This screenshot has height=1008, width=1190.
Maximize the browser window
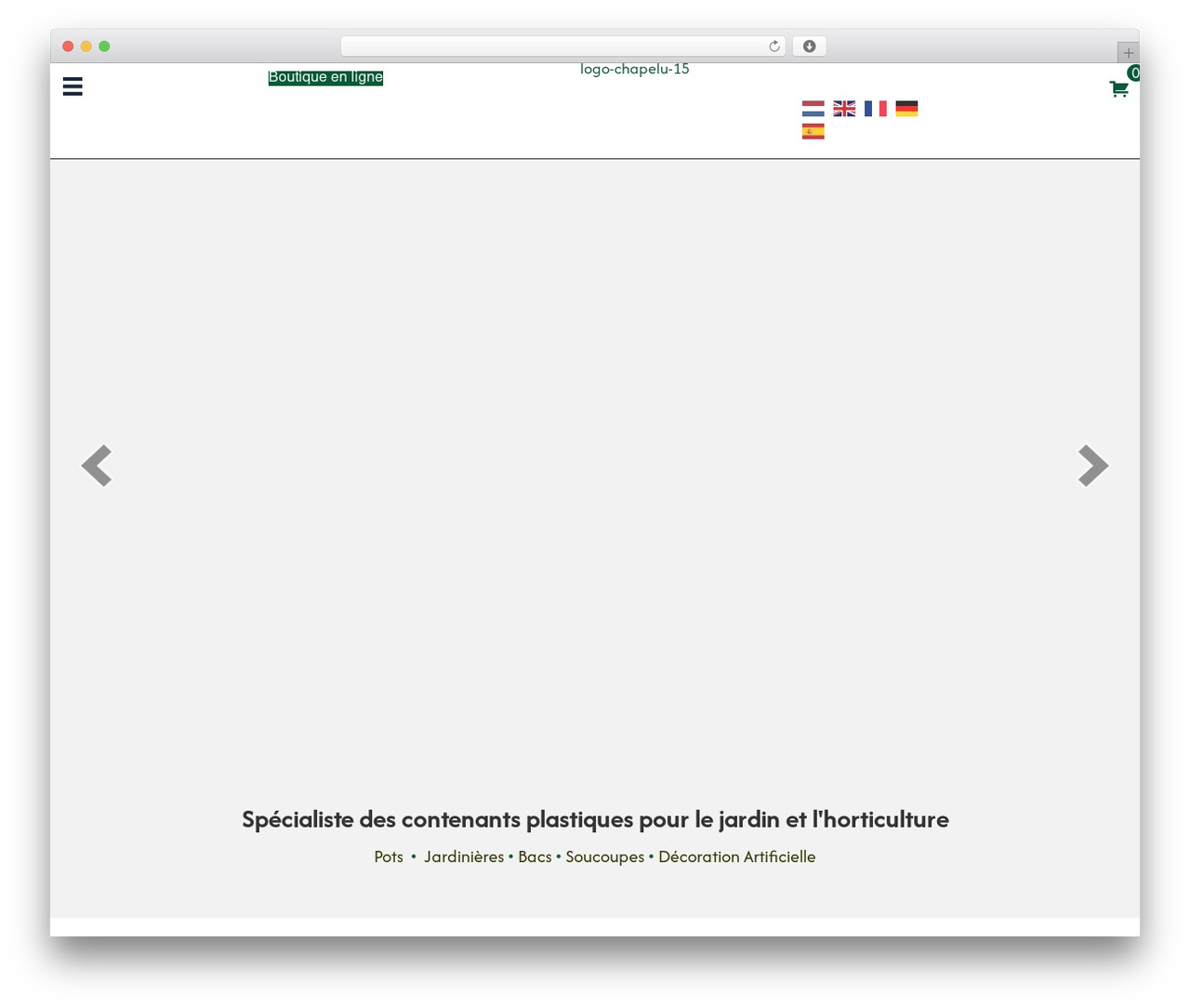pos(104,46)
